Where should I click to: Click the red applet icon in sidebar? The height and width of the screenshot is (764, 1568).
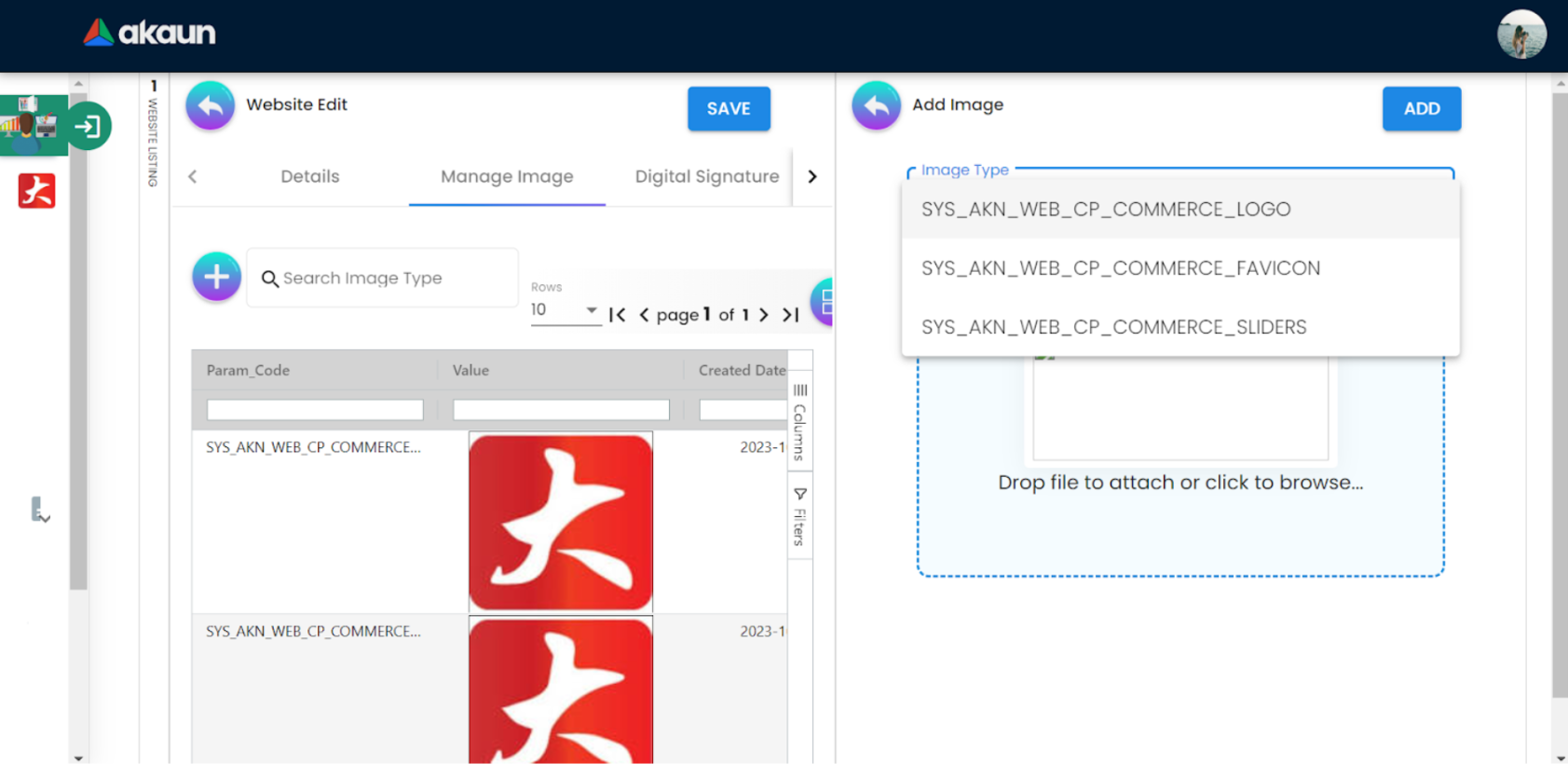click(x=37, y=191)
